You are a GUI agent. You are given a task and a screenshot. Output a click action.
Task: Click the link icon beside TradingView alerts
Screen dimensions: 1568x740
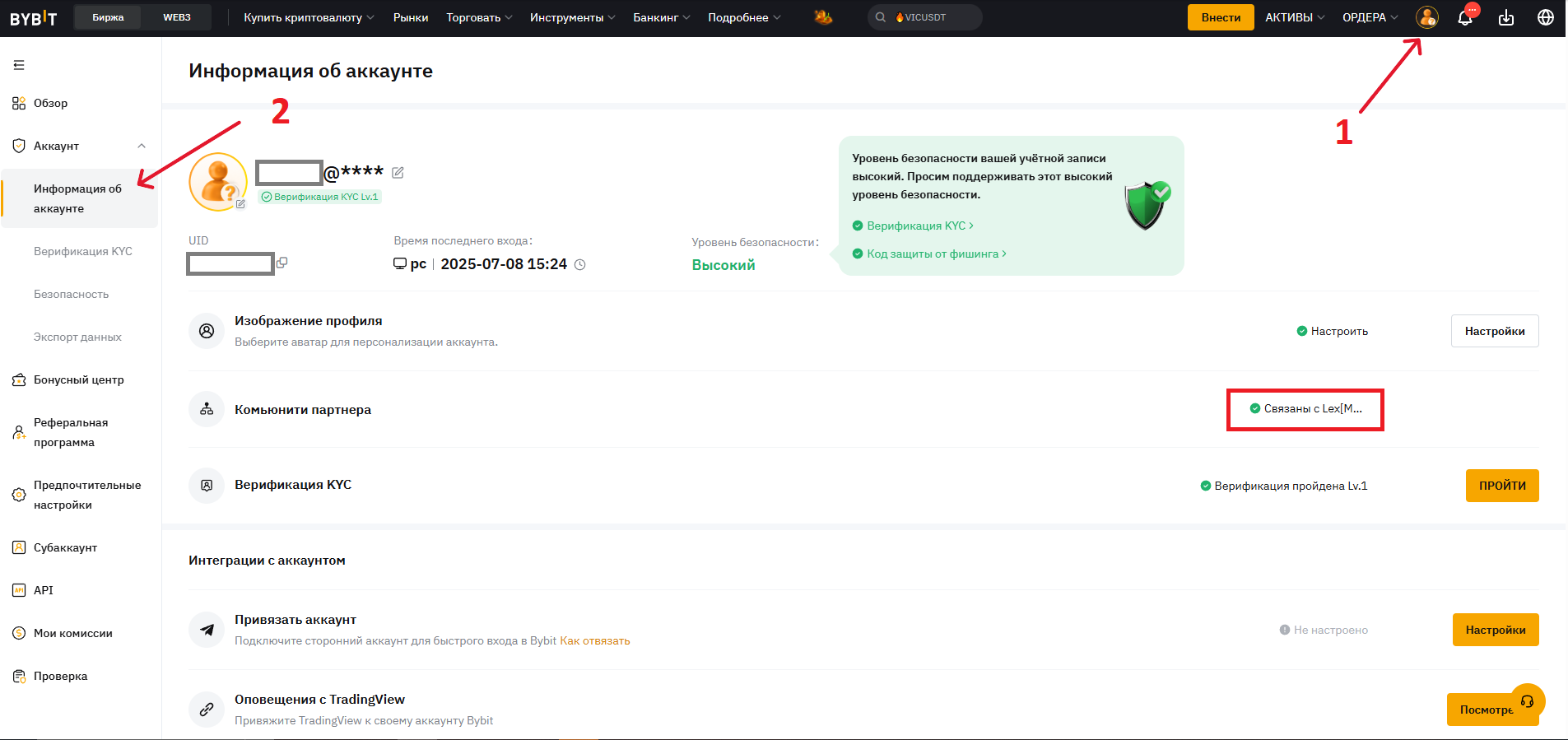(207, 709)
